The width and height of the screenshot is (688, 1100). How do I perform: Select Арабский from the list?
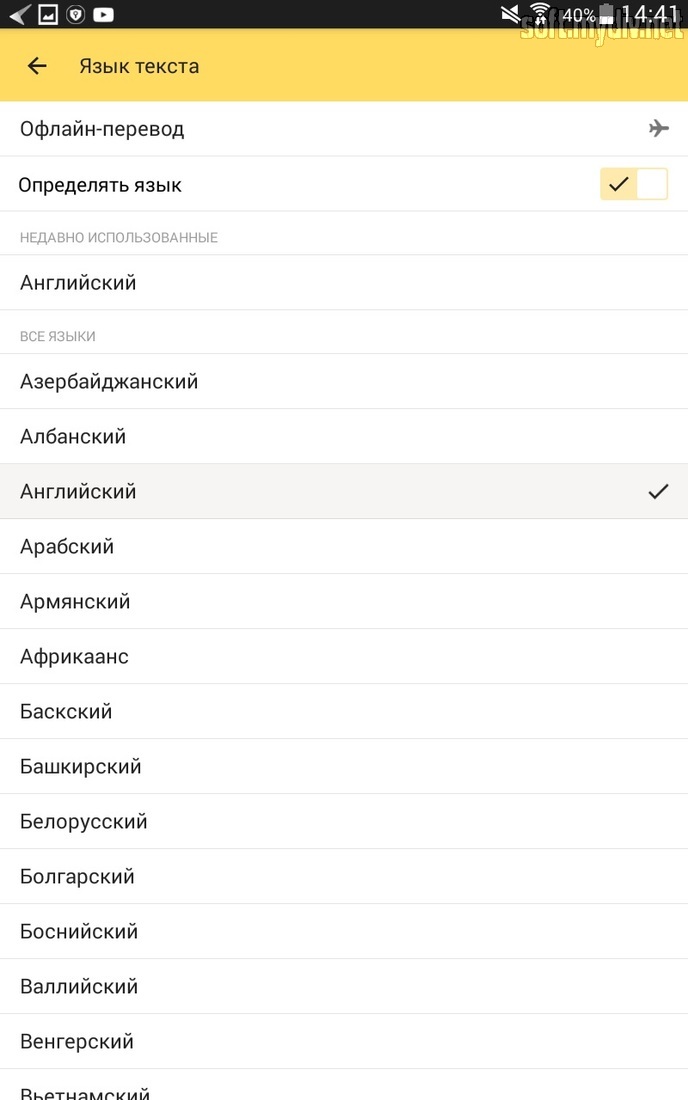pos(344,546)
